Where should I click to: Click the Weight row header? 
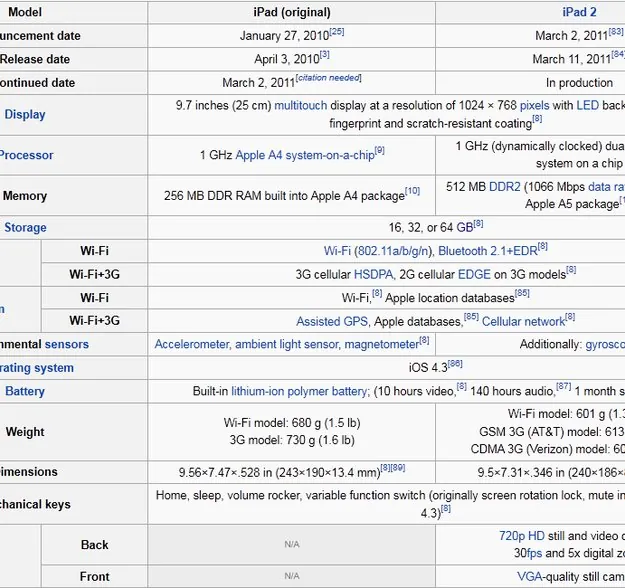(25, 432)
